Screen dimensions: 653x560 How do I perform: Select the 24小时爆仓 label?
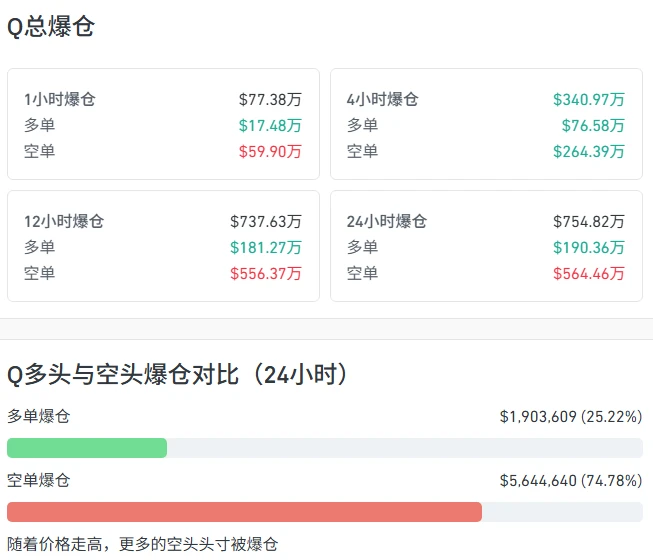387,222
